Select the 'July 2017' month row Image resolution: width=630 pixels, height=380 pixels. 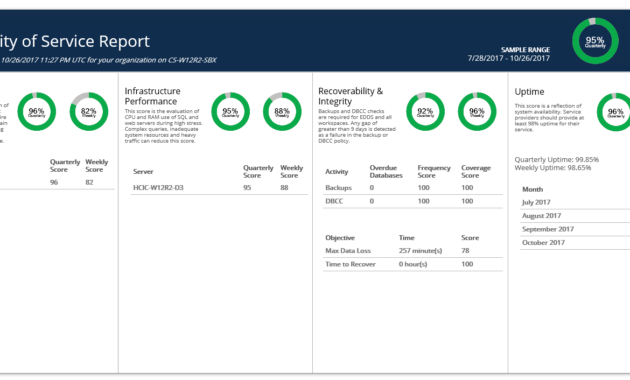[x=575, y=202]
